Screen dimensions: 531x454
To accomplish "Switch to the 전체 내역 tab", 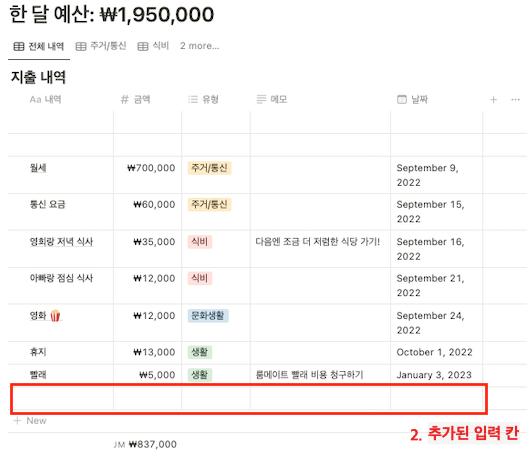I will click(x=39, y=46).
